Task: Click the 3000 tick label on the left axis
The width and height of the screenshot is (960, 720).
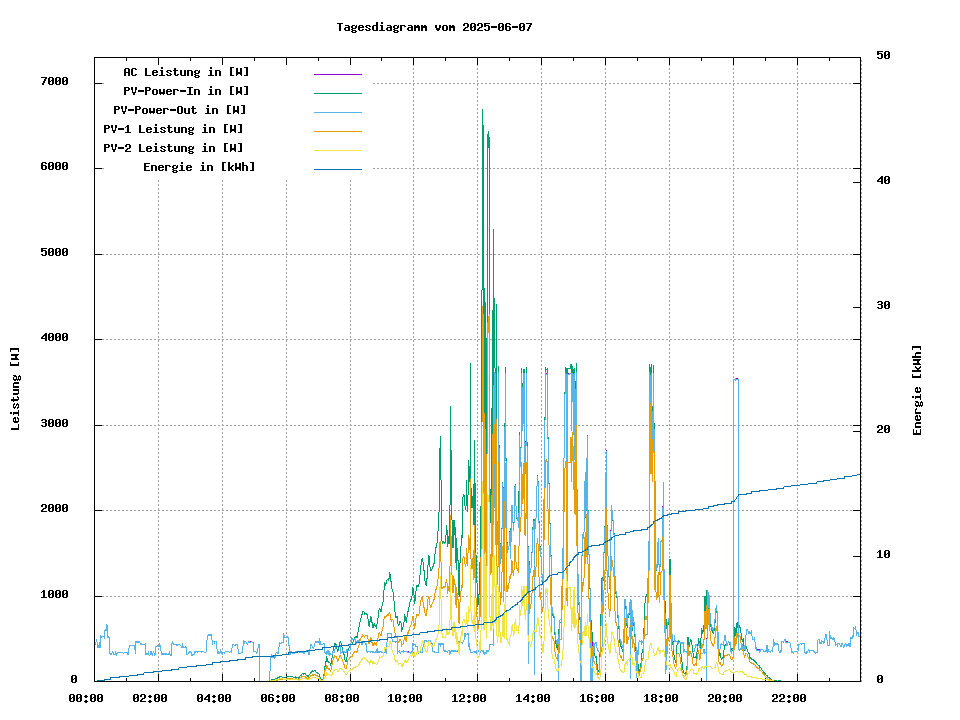Action: click(54, 424)
